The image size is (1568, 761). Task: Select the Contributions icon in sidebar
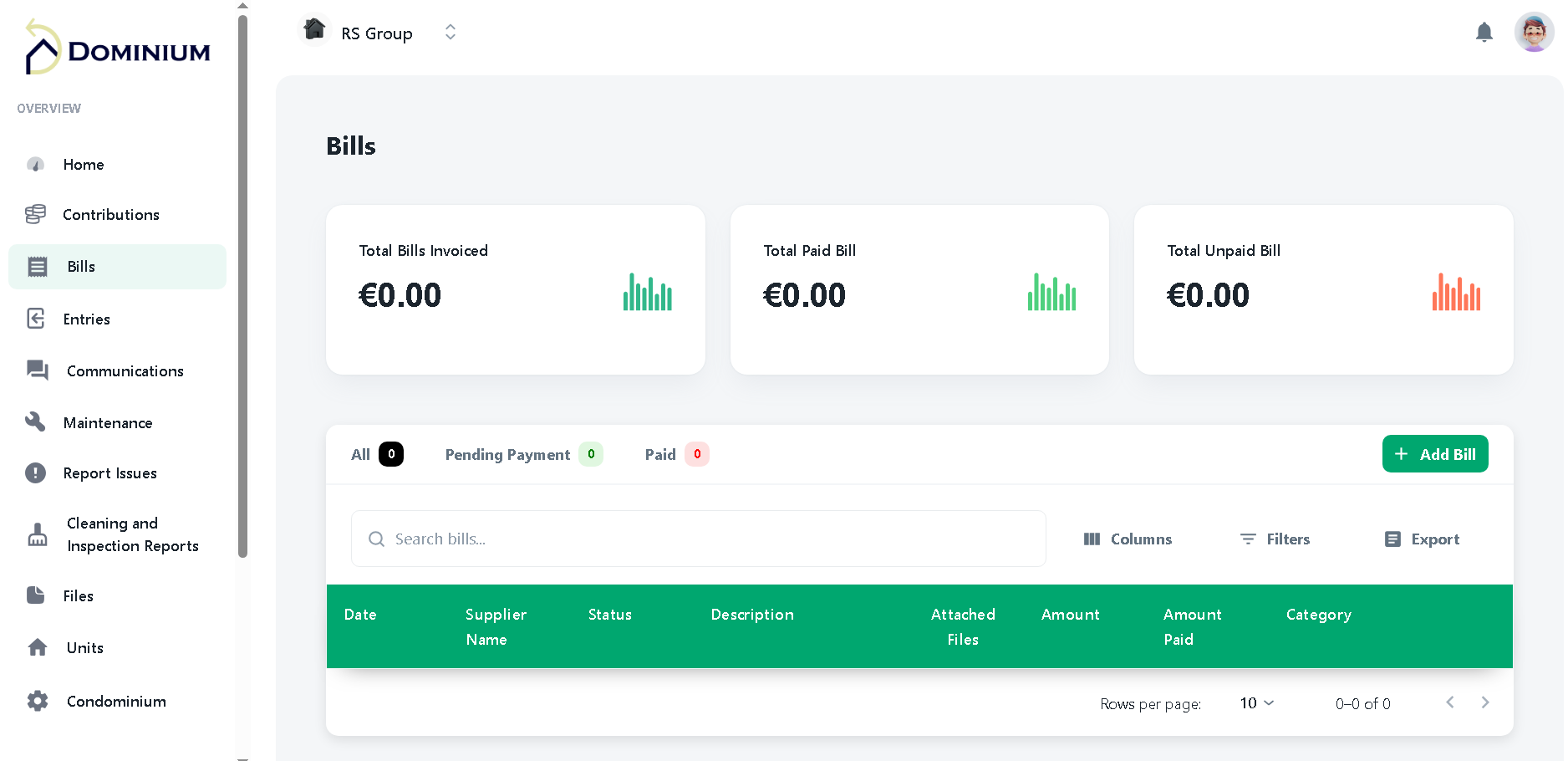tap(37, 214)
